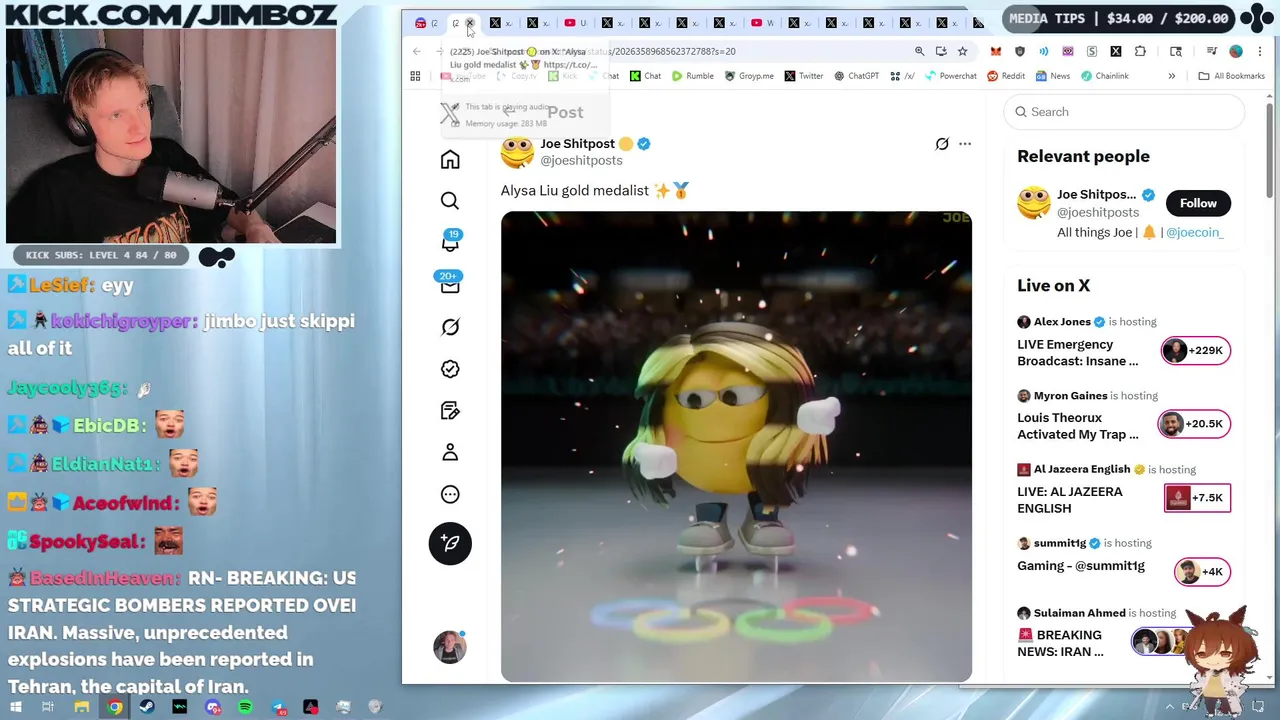This screenshot has width=1280, height=720.
Task: Open the MetaMask fox extension icon
Action: pos(996,51)
